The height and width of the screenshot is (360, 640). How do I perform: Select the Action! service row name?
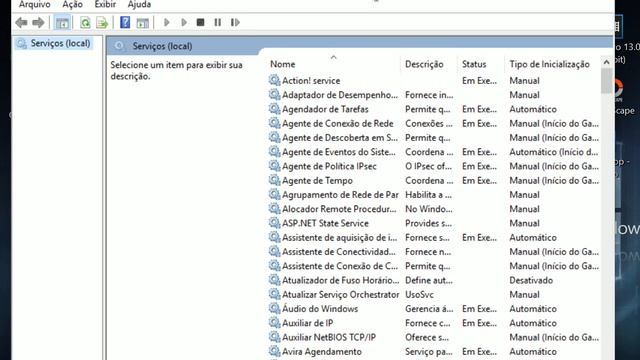311,81
